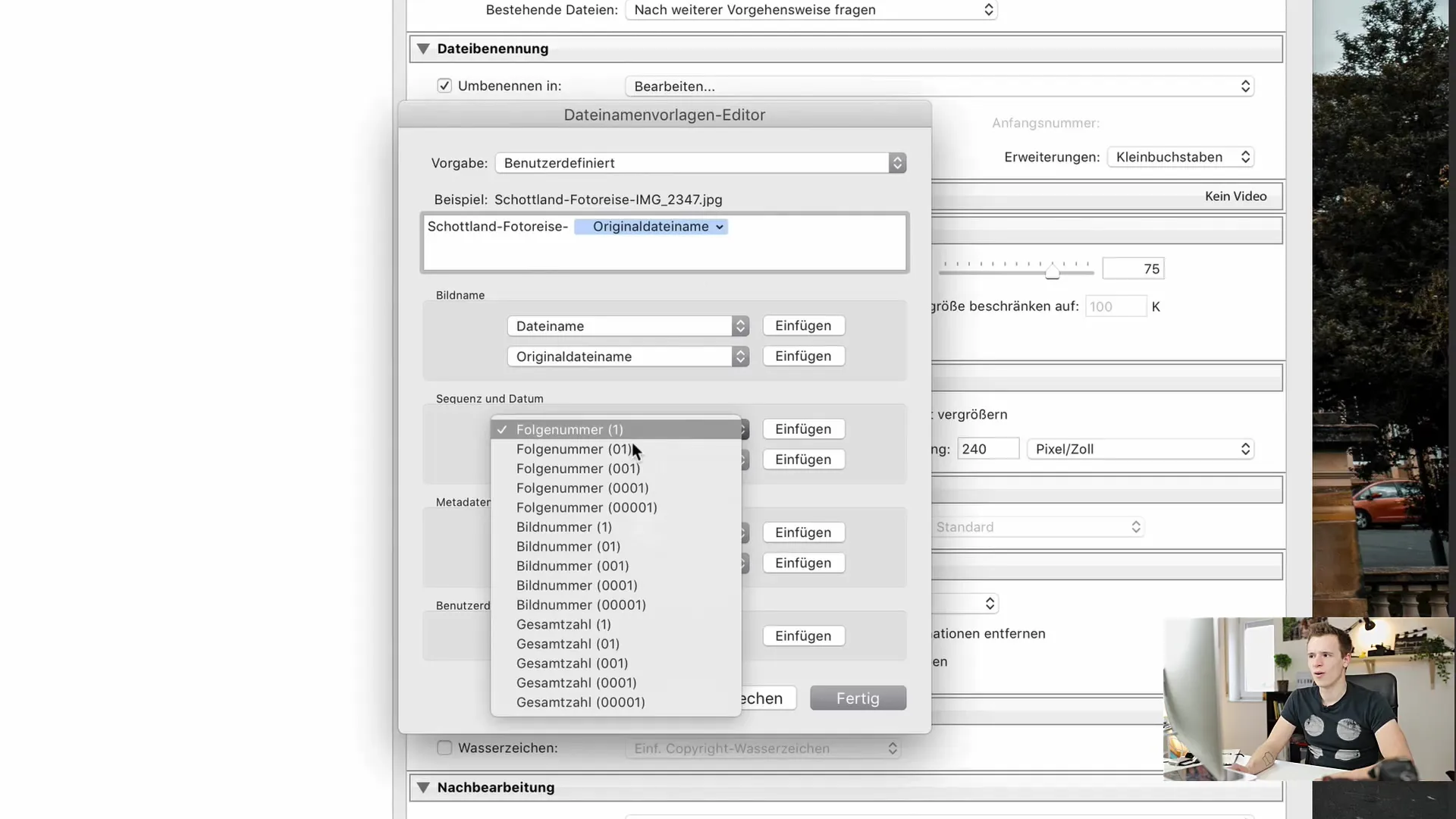Adjust the quality slider handle
The image size is (1456, 819).
click(1053, 271)
